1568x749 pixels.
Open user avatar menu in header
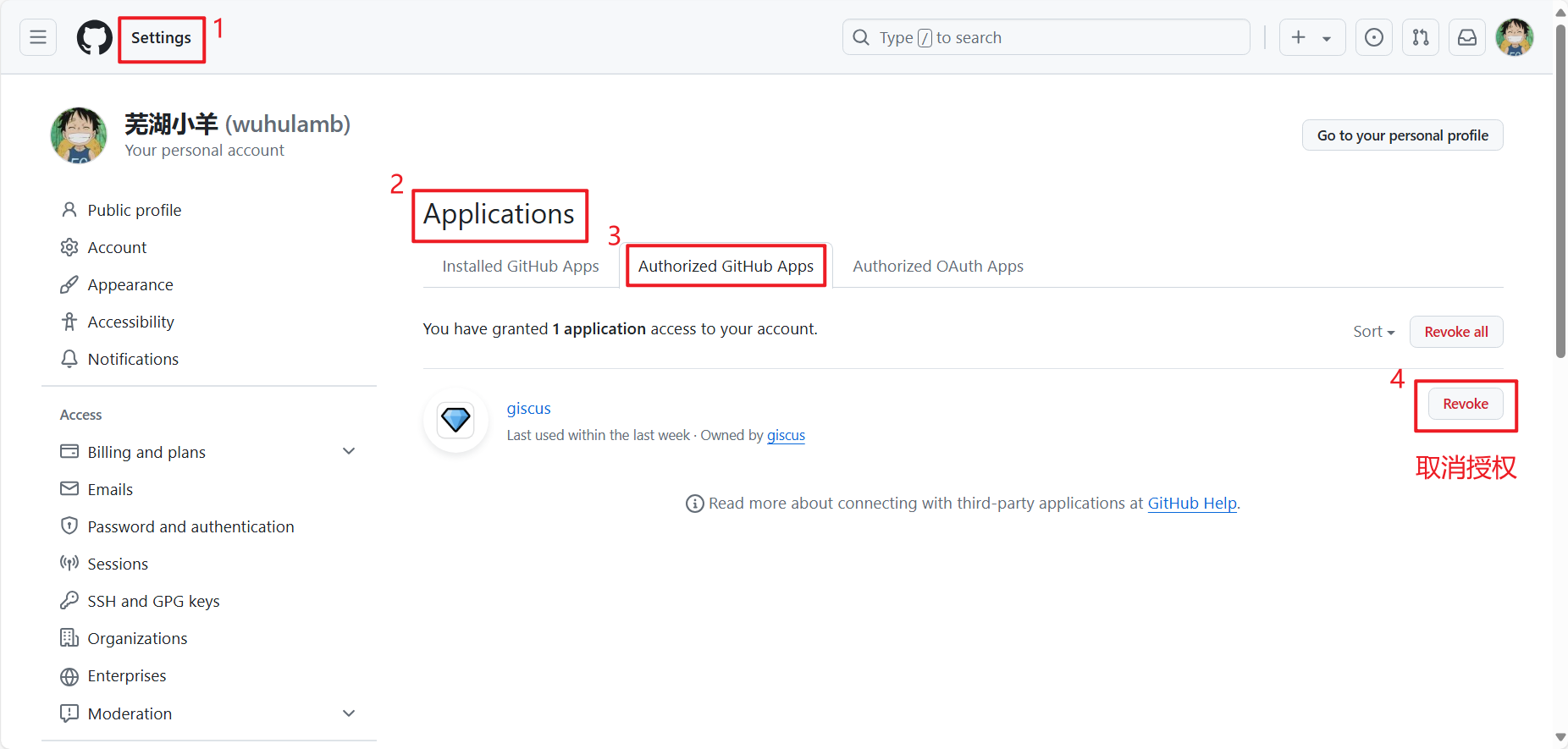click(x=1515, y=37)
